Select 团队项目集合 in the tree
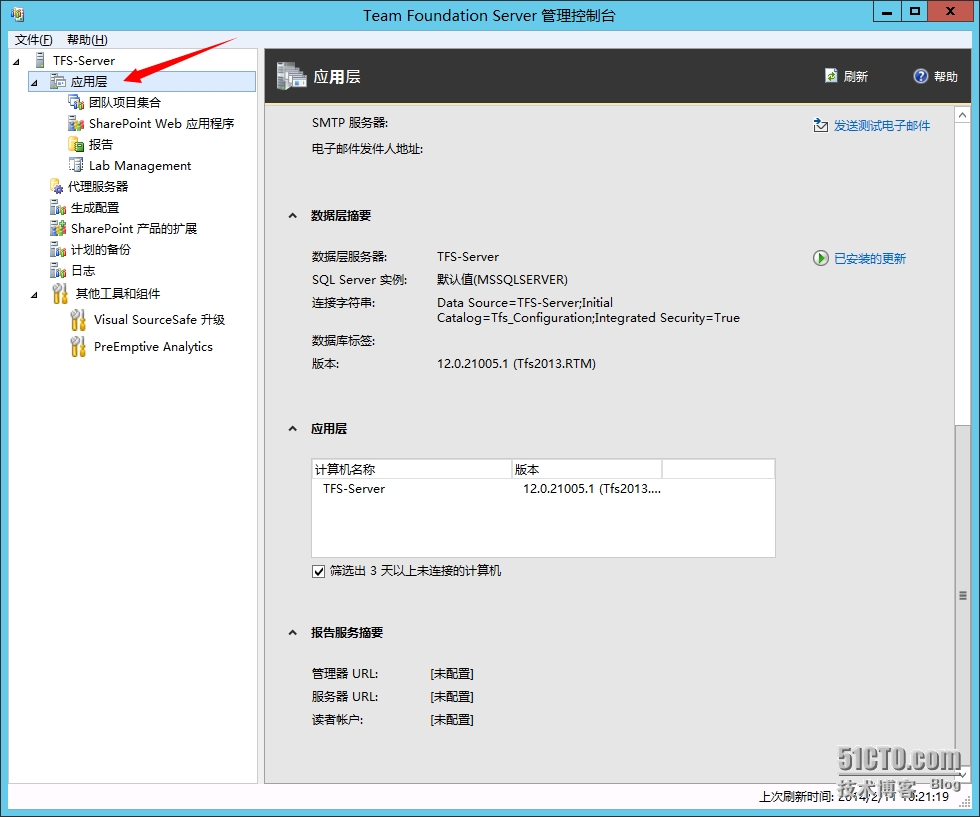This screenshot has height=817, width=980. click(125, 102)
